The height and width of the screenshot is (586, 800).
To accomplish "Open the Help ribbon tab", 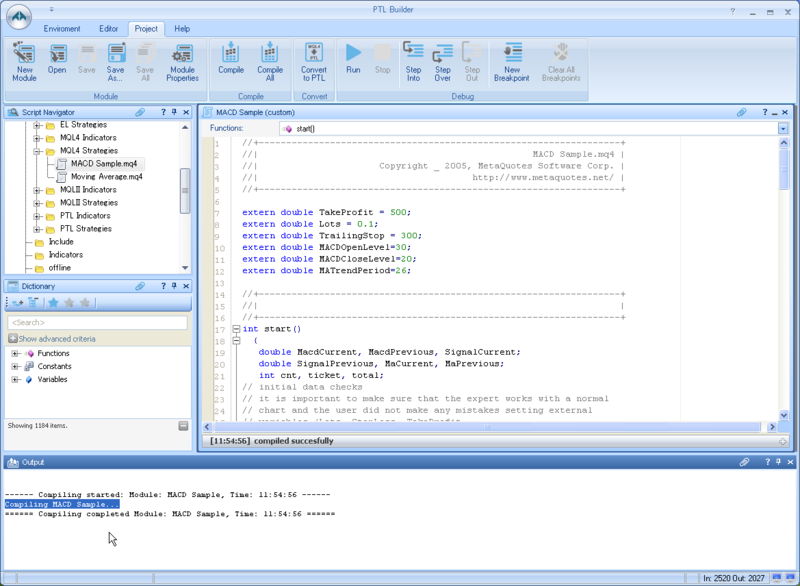I will [x=182, y=29].
